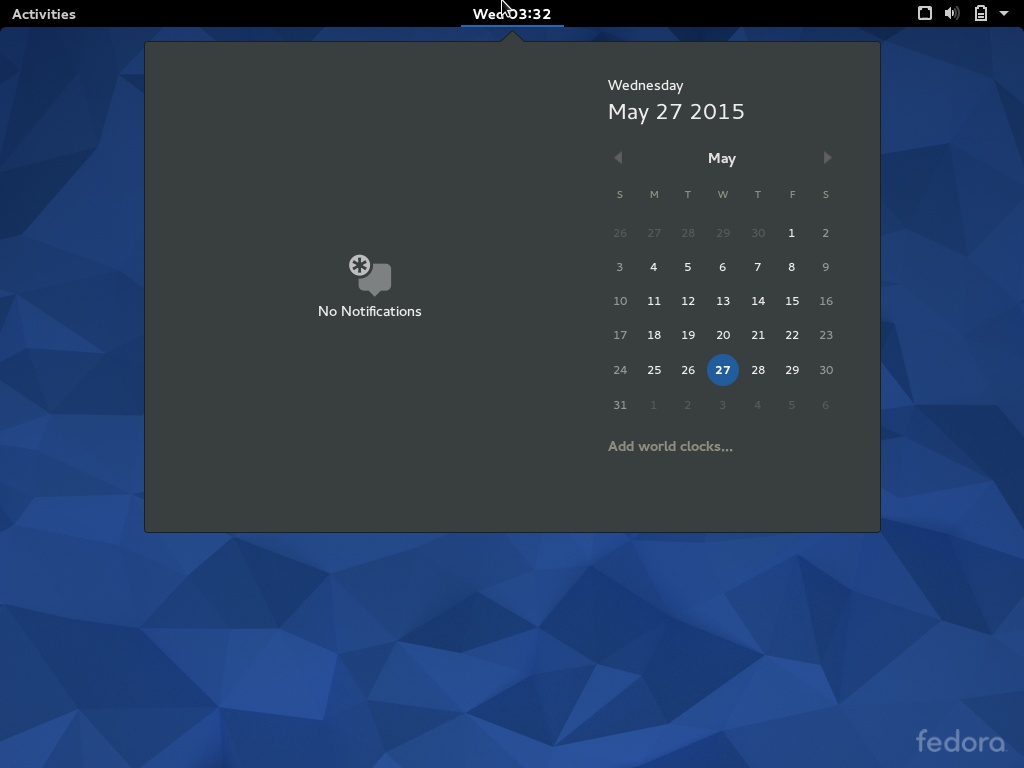Viewport: 1024px width, 768px height.
Task: Click the May month label
Action: click(721, 158)
